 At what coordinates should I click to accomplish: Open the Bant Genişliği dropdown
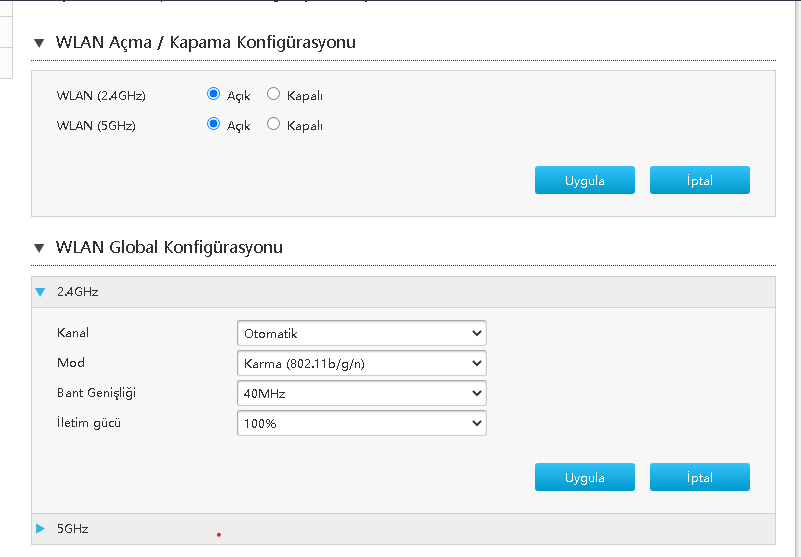pyautogui.click(x=361, y=393)
